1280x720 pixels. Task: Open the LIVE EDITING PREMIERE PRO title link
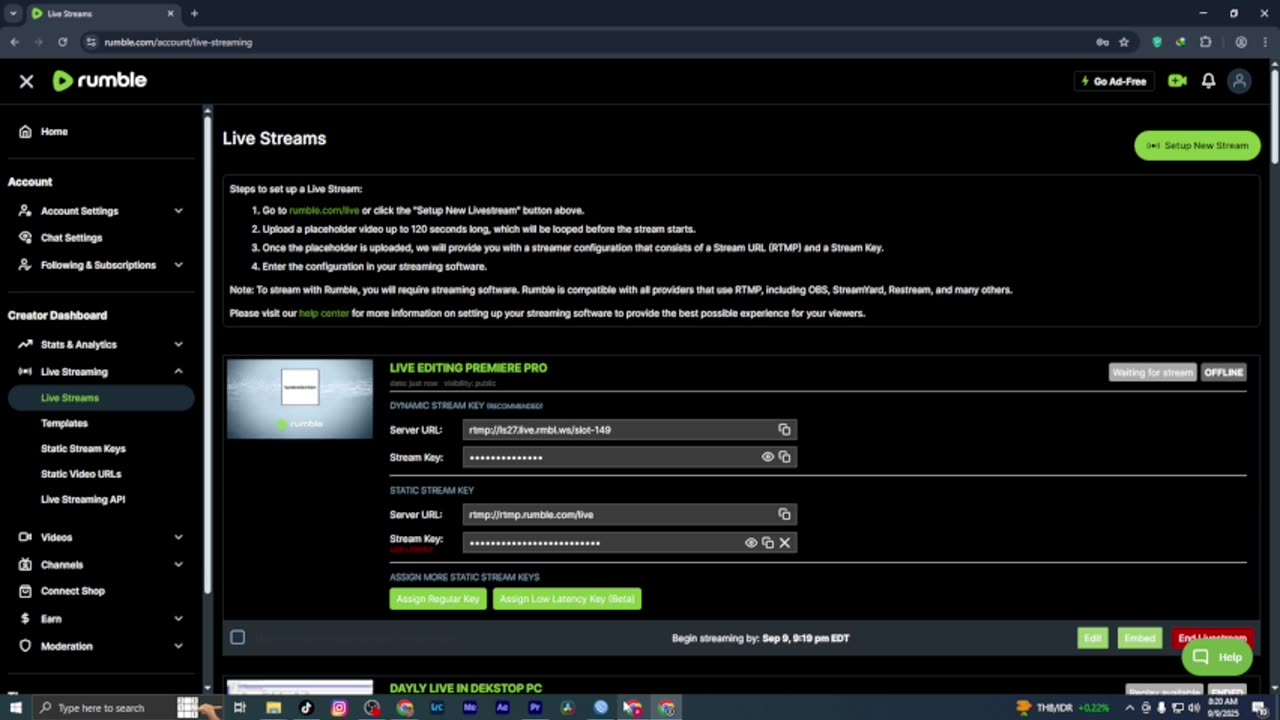point(468,368)
